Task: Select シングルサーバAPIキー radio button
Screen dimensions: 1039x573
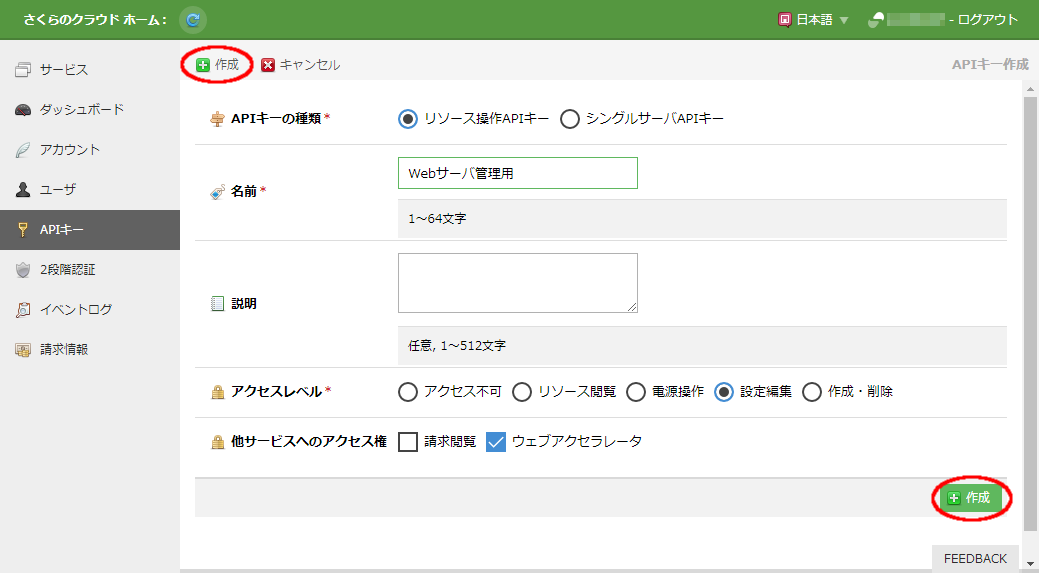Action: tap(570, 119)
